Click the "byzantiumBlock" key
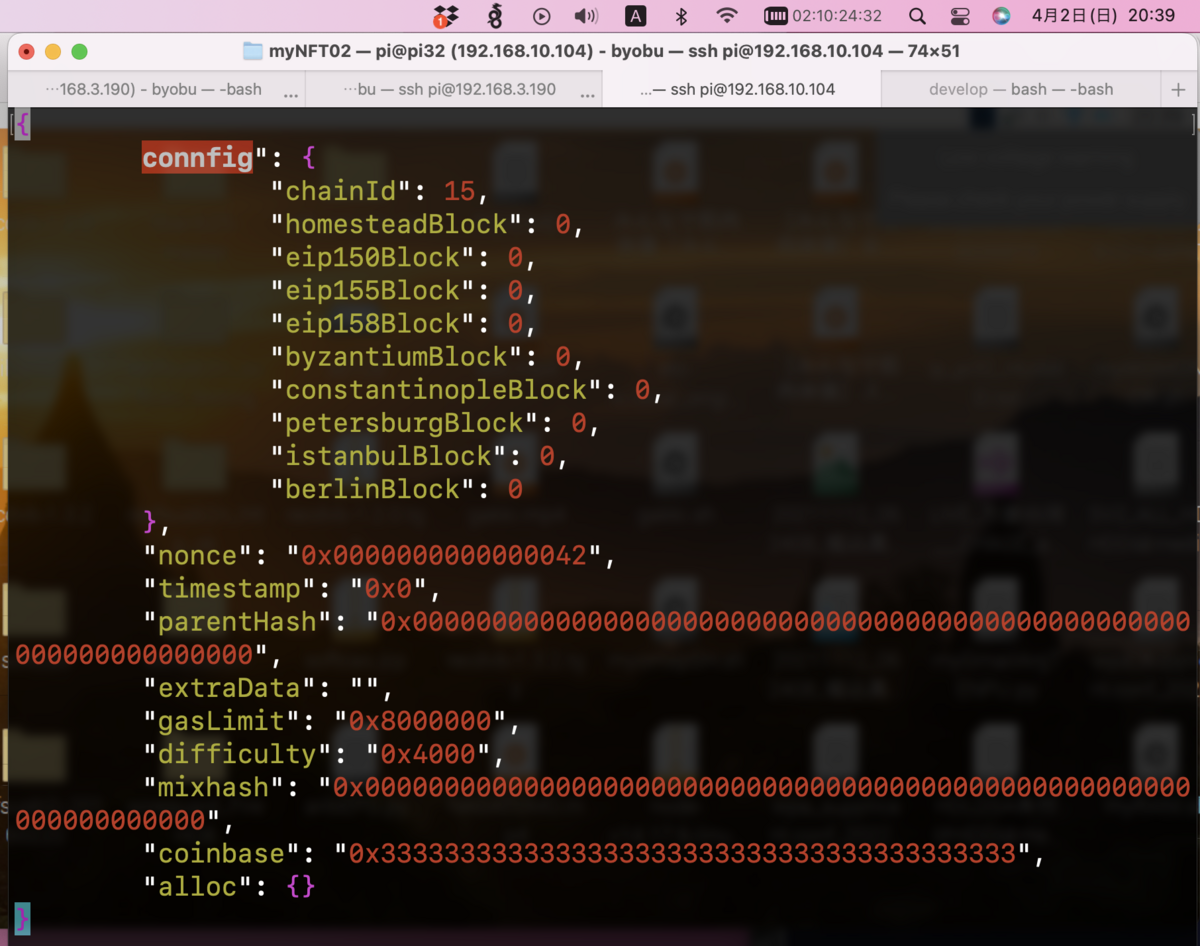This screenshot has height=946, width=1200. click(397, 356)
